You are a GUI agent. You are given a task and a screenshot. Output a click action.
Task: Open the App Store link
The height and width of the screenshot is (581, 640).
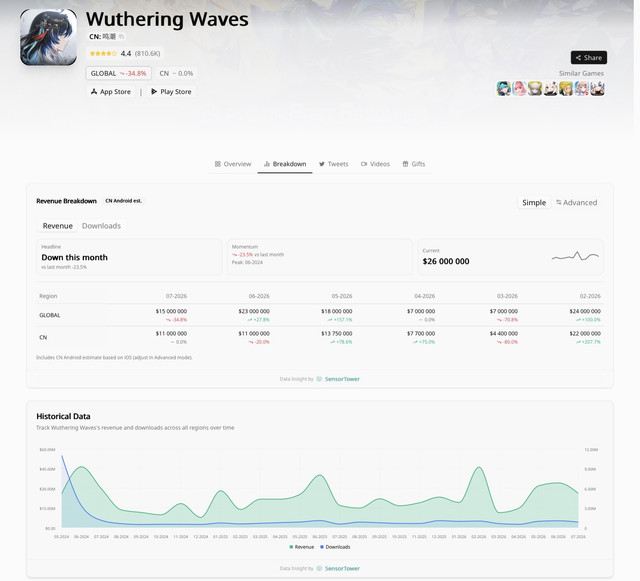tap(111, 92)
